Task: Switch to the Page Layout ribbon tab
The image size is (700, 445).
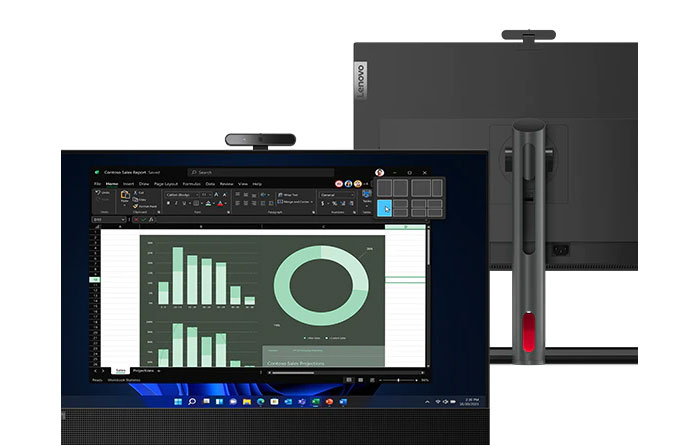Action: (166, 183)
